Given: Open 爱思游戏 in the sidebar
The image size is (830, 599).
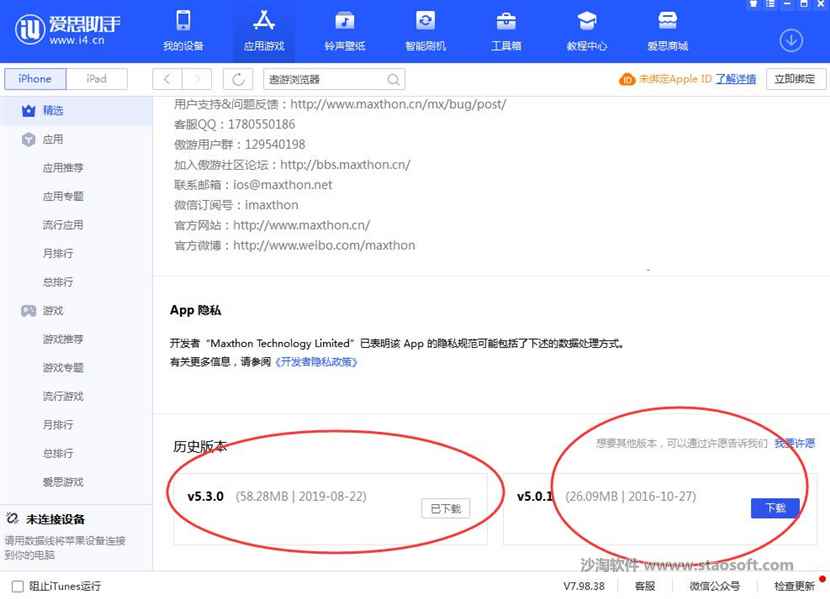Looking at the screenshot, I should click(x=63, y=482).
